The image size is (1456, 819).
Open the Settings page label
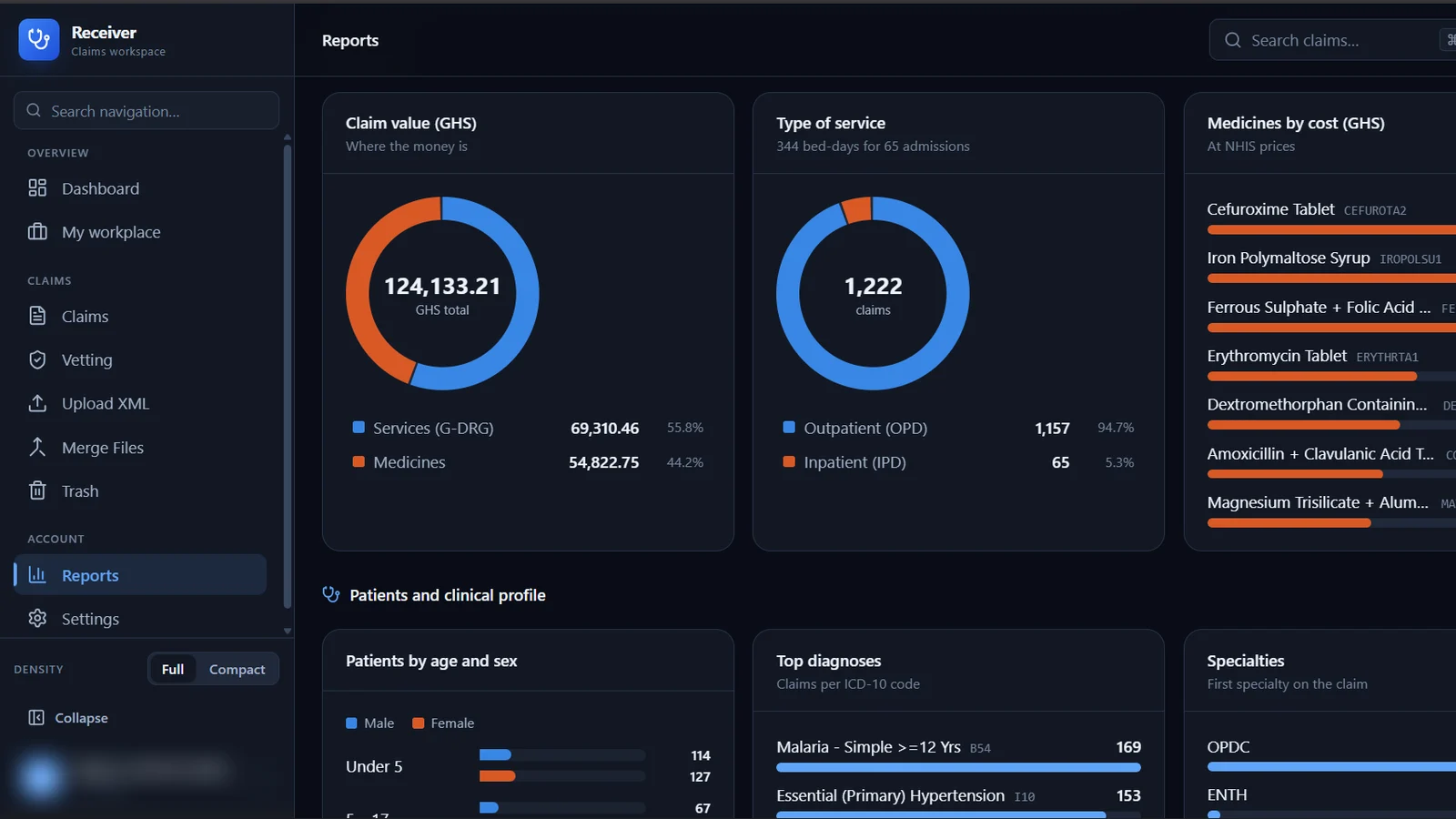tap(90, 619)
